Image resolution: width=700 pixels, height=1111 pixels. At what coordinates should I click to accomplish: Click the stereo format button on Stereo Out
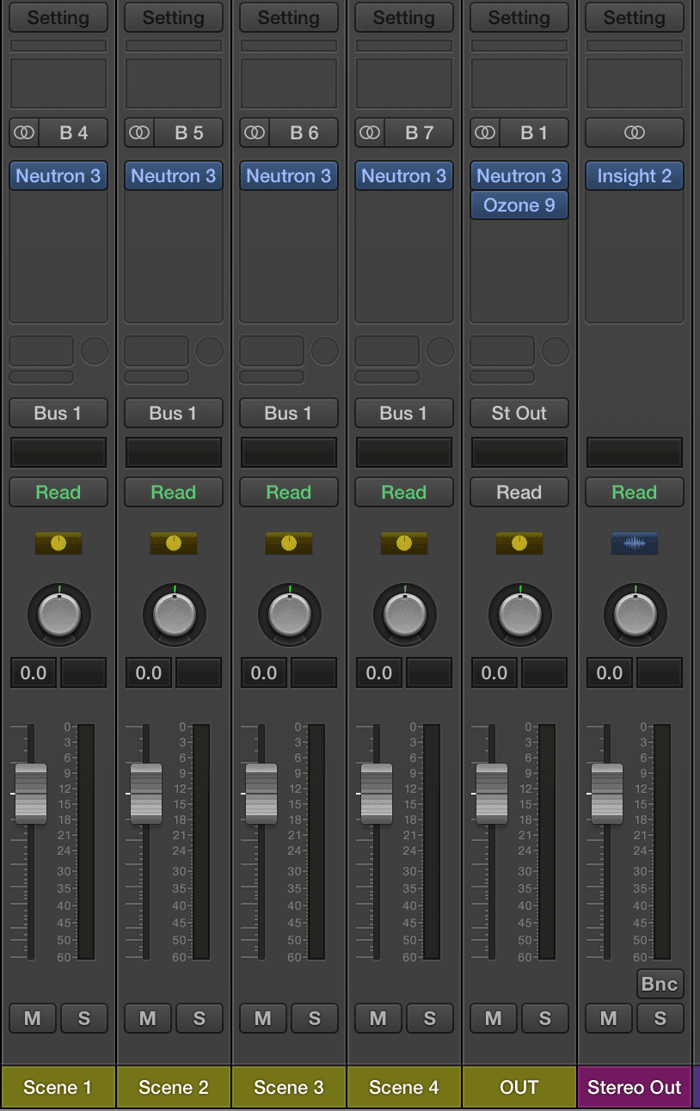pyautogui.click(x=634, y=132)
